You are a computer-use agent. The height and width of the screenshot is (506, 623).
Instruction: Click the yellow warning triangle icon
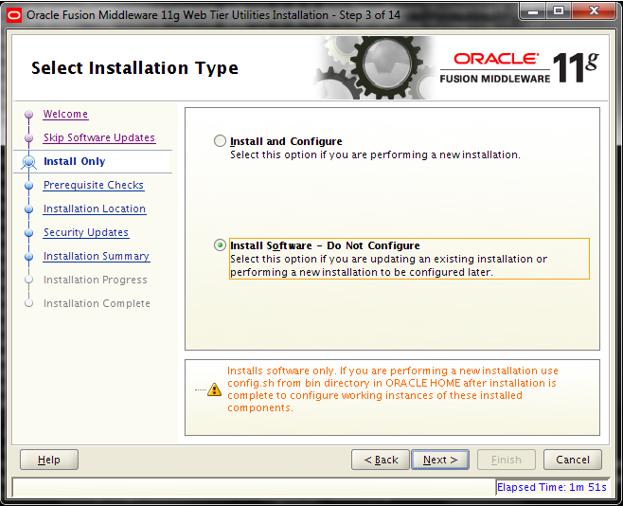click(214, 389)
